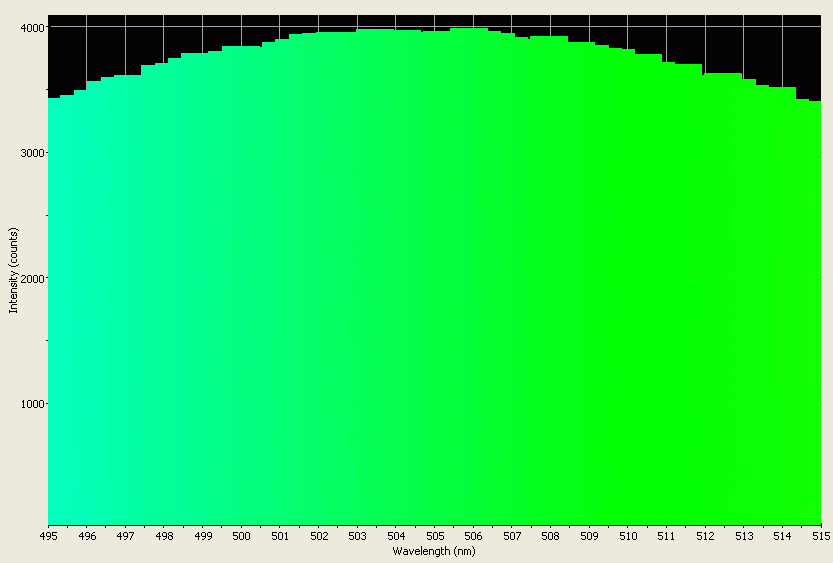Click the black area above 496 nm
This screenshot has width=833, height=563.
pyautogui.click(x=86, y=50)
